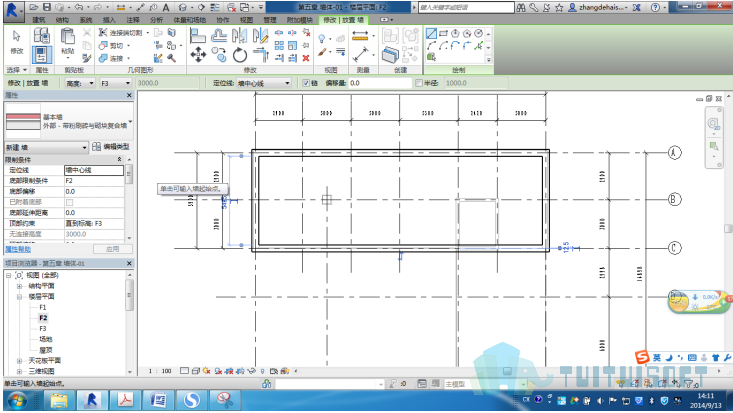Screen dimensions: 733x413
Task: Close the Properties panel
Action: point(129,95)
